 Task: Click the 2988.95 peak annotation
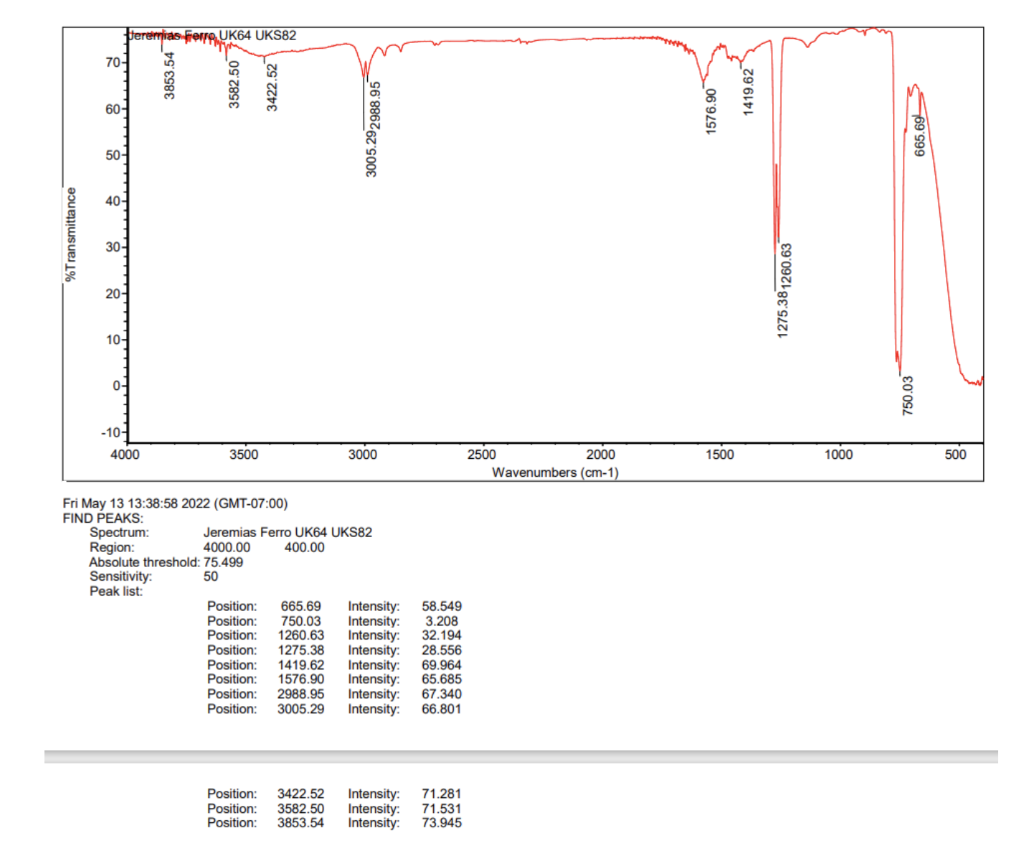376,105
